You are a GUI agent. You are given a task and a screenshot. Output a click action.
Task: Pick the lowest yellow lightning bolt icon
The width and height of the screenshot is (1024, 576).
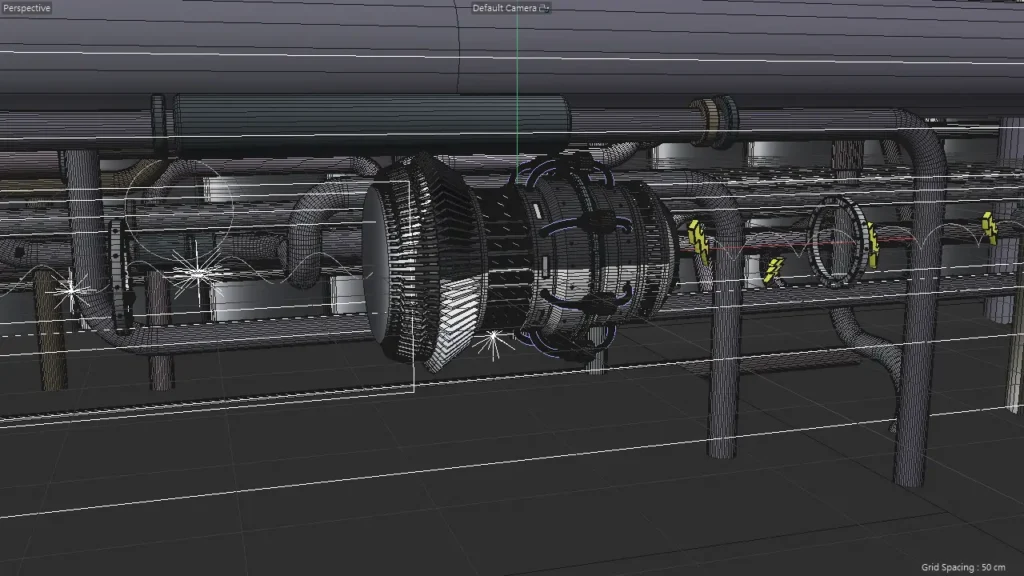[772, 270]
